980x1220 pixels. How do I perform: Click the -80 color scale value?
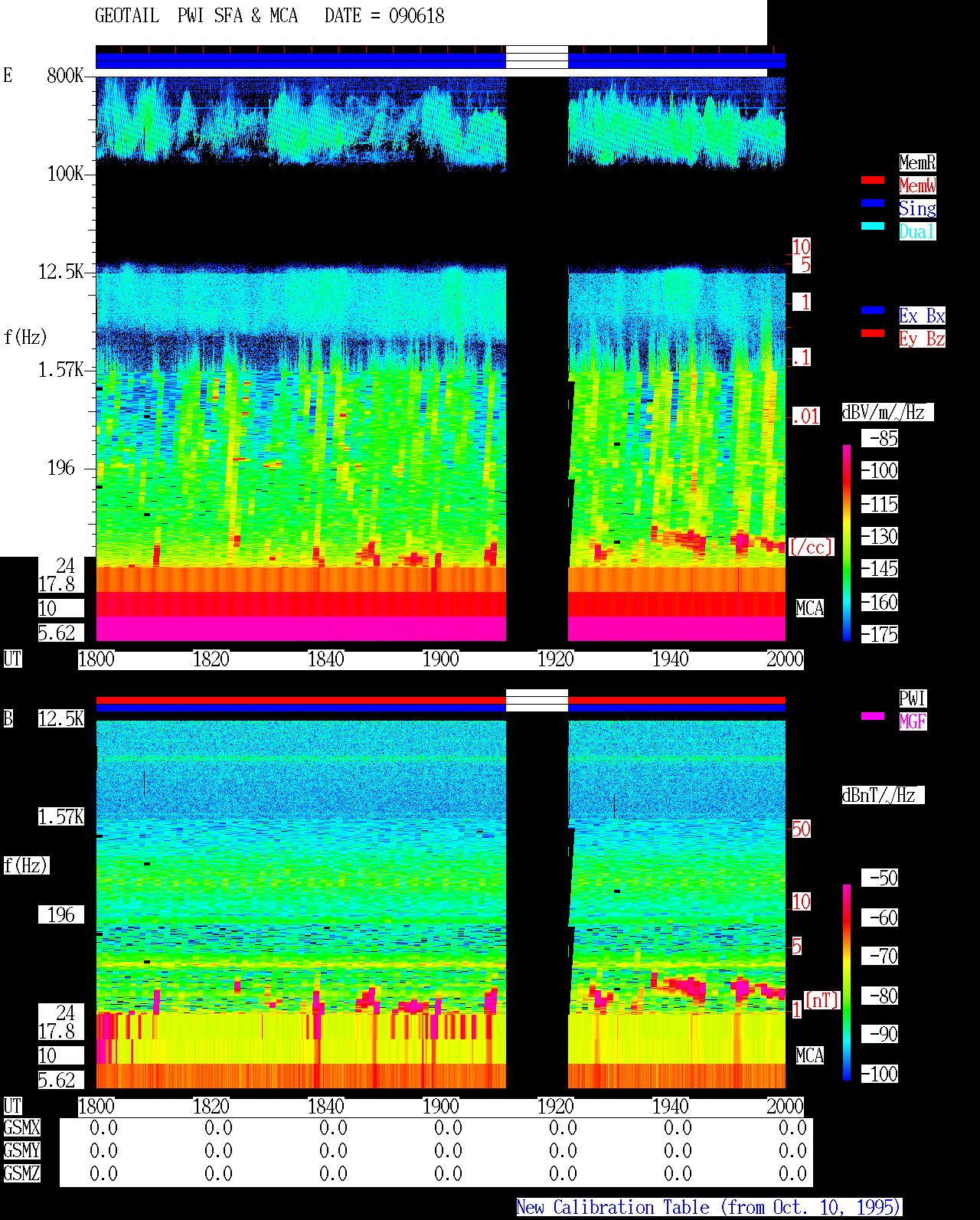pyautogui.click(x=880, y=996)
